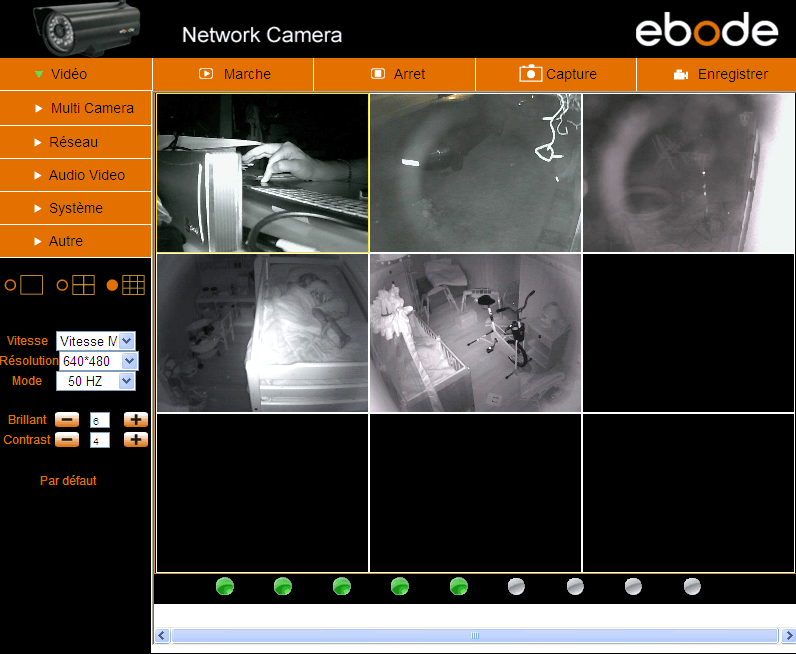Click the camera product image in header
Image resolution: width=796 pixels, height=654 pixels.
(87, 29)
